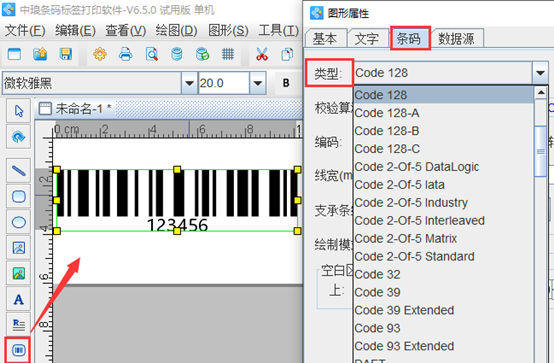Open database settings cylinder icon
554x363 pixels.
click(177, 54)
